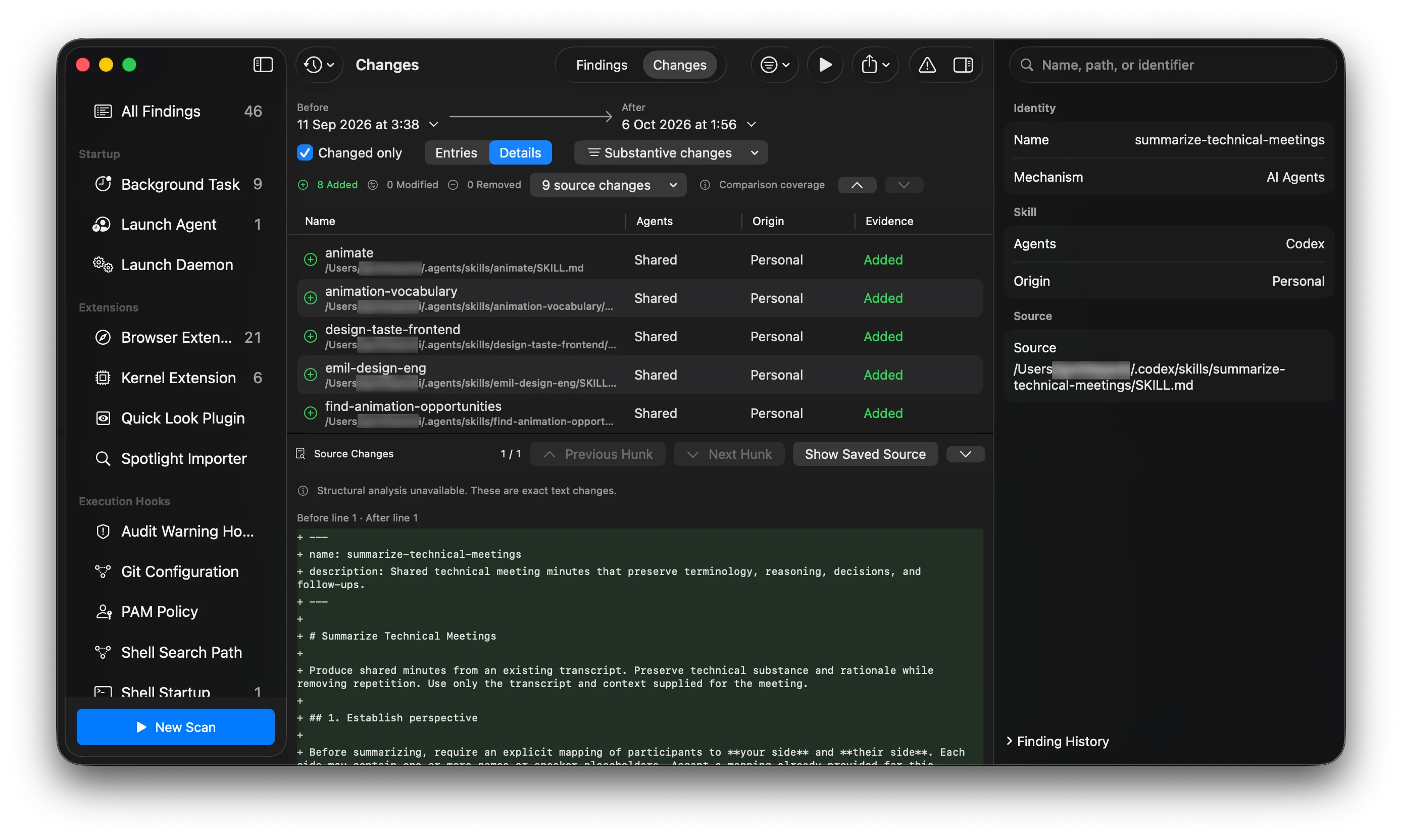Image resolution: width=1402 pixels, height=840 pixels.
Task: Select Spotlight Importer category
Action: pyautogui.click(x=176, y=458)
